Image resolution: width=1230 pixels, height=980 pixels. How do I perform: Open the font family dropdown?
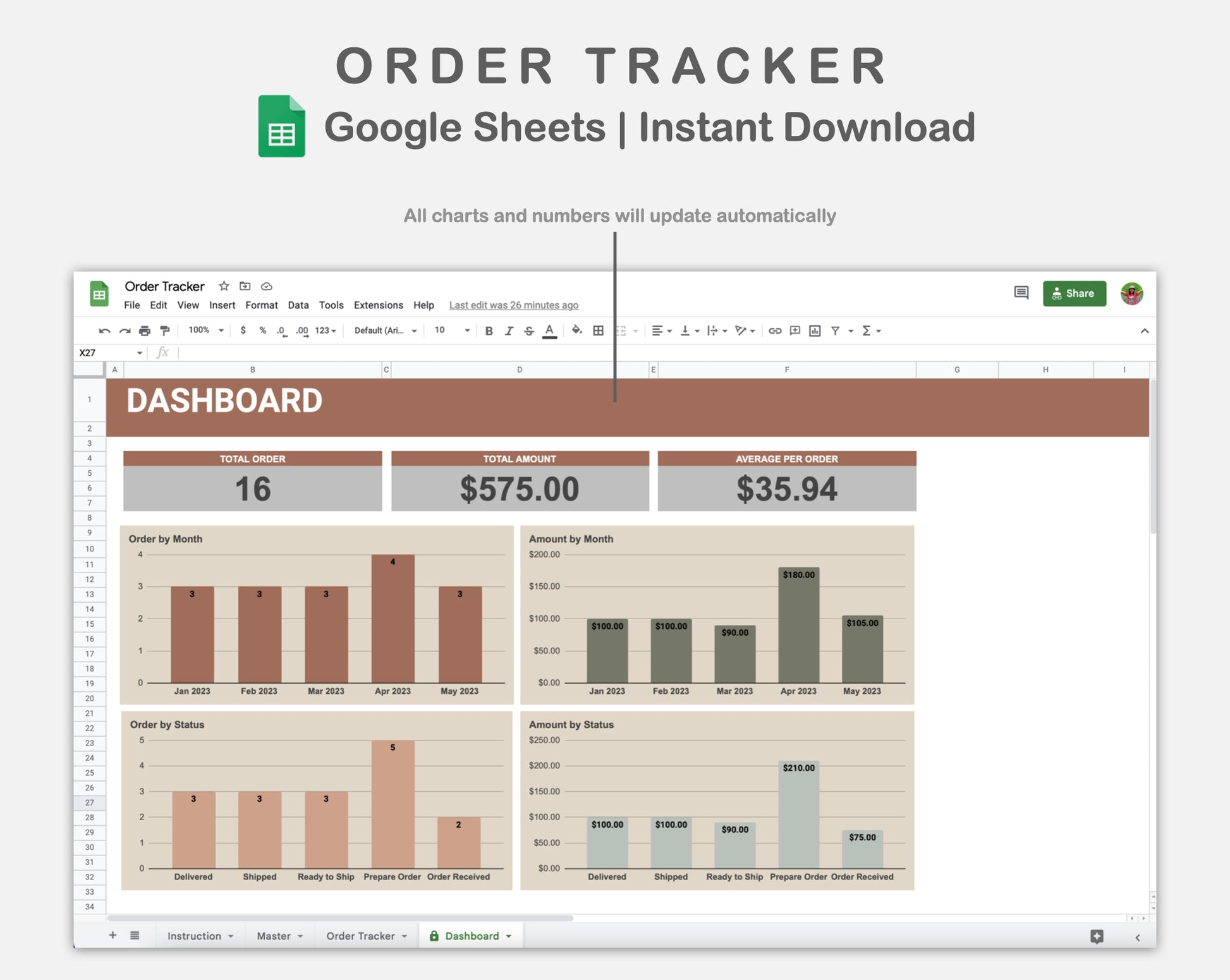[x=385, y=330]
